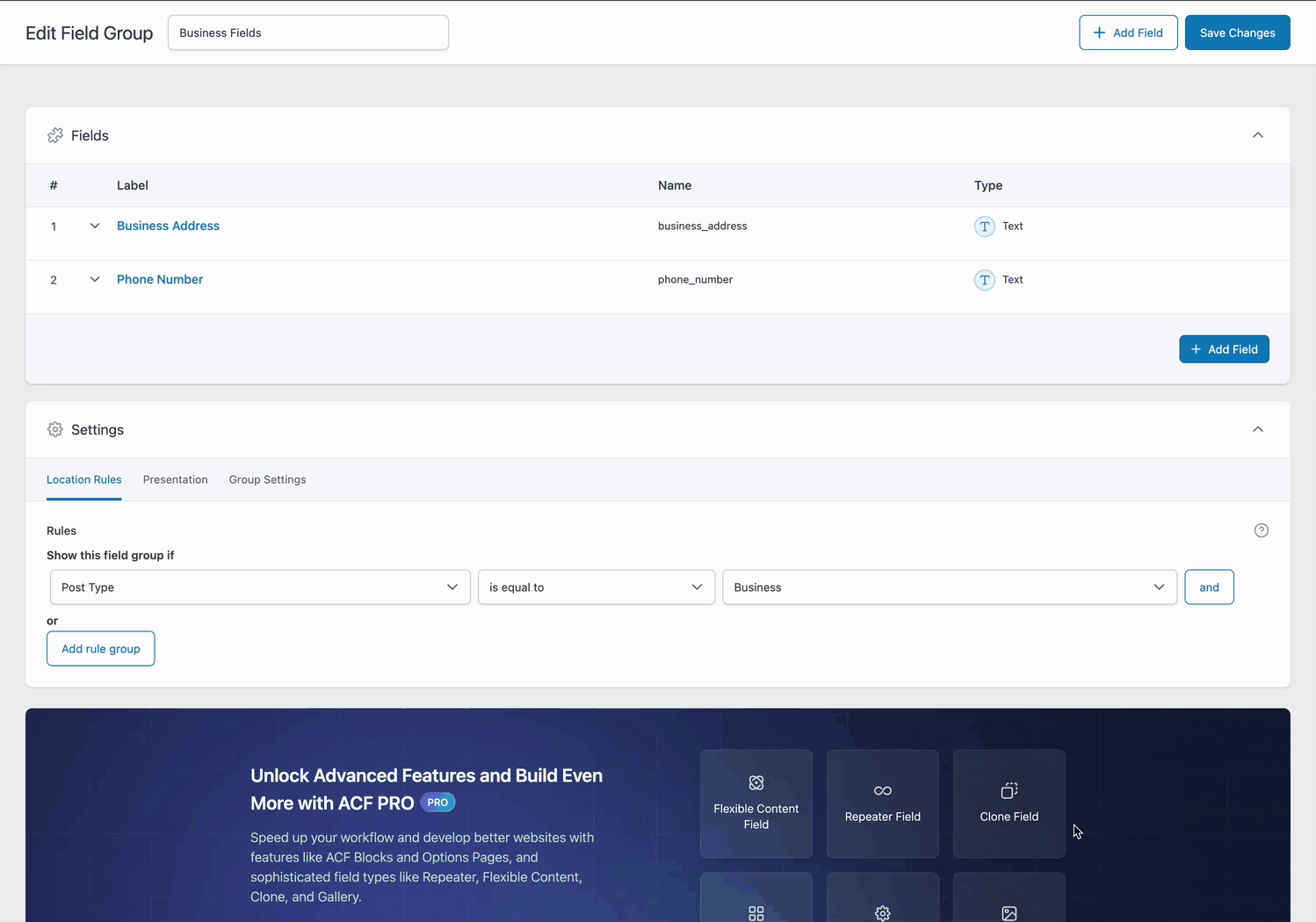The image size is (1316, 922).
Task: Click the Add rule group button
Action: tap(100, 648)
